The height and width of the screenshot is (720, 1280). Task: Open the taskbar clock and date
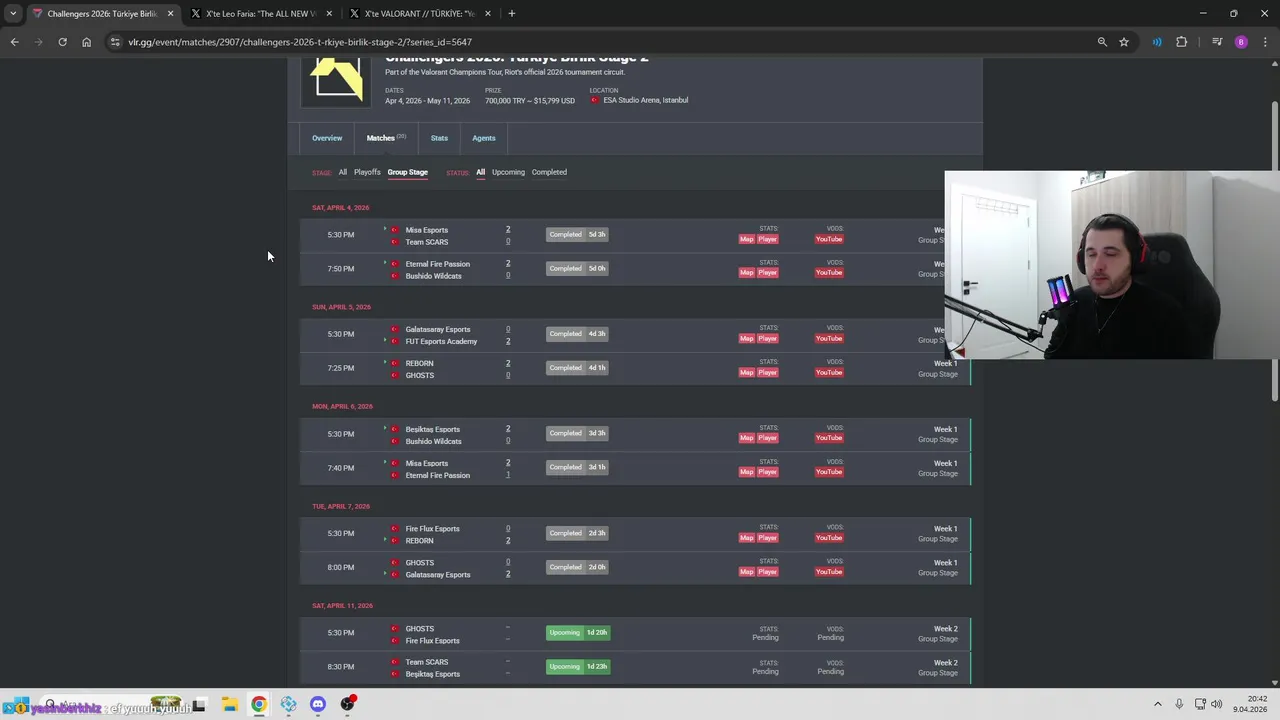1250,704
